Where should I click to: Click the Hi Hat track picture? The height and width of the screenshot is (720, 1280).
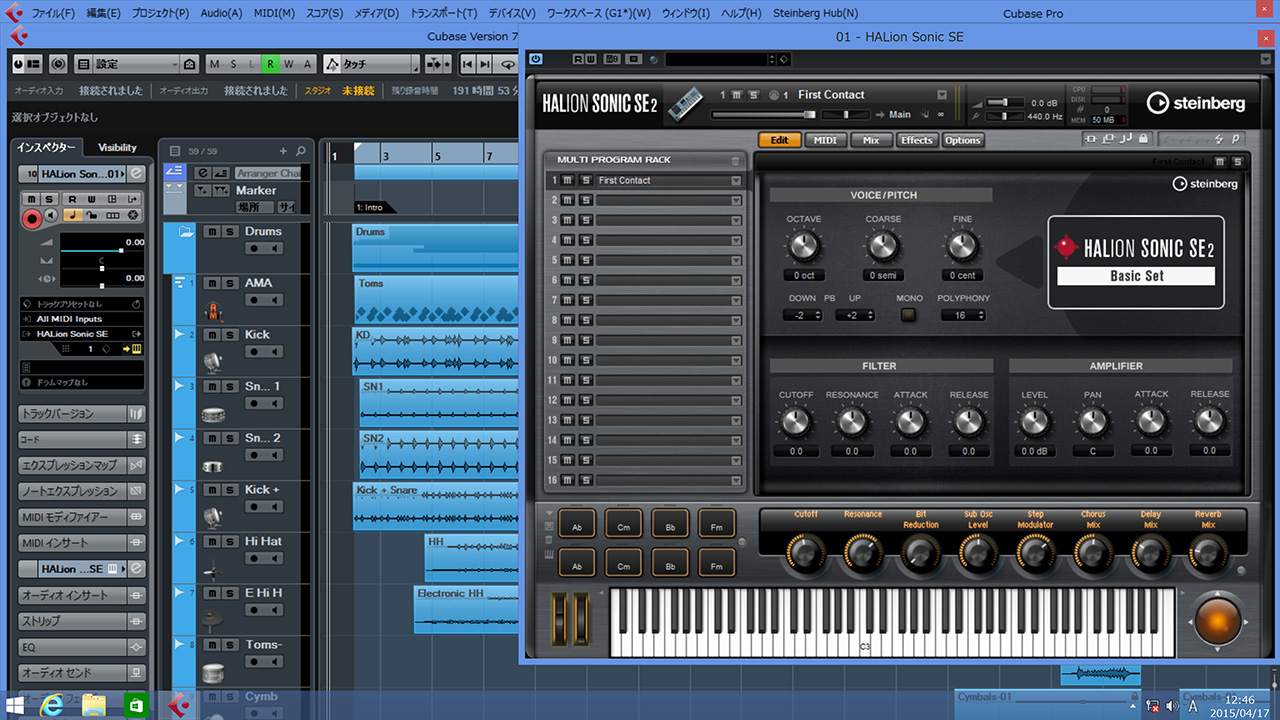pos(212,570)
